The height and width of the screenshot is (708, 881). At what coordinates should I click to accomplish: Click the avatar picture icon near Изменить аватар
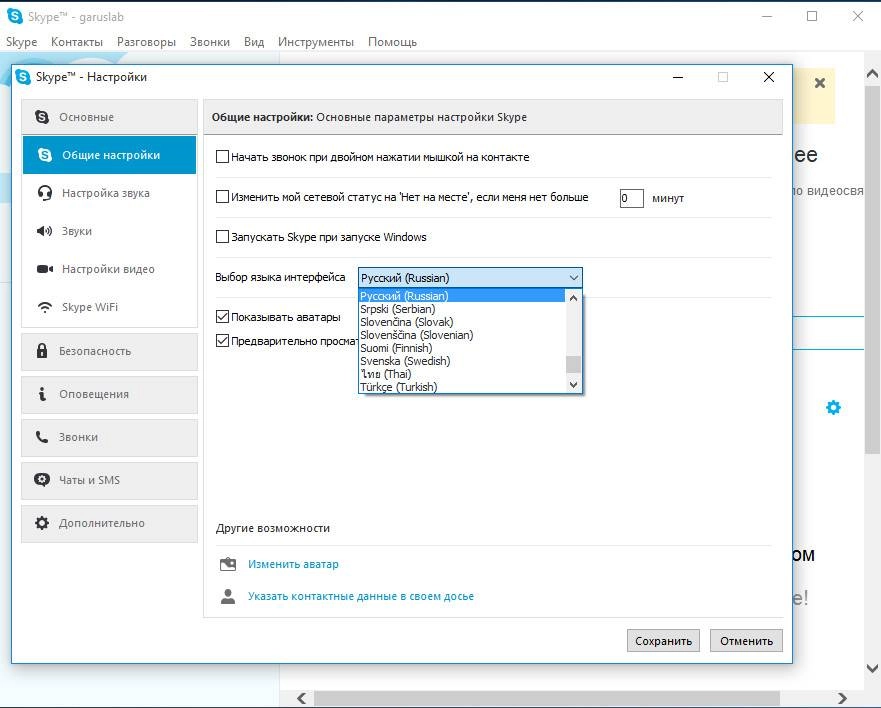click(x=228, y=564)
